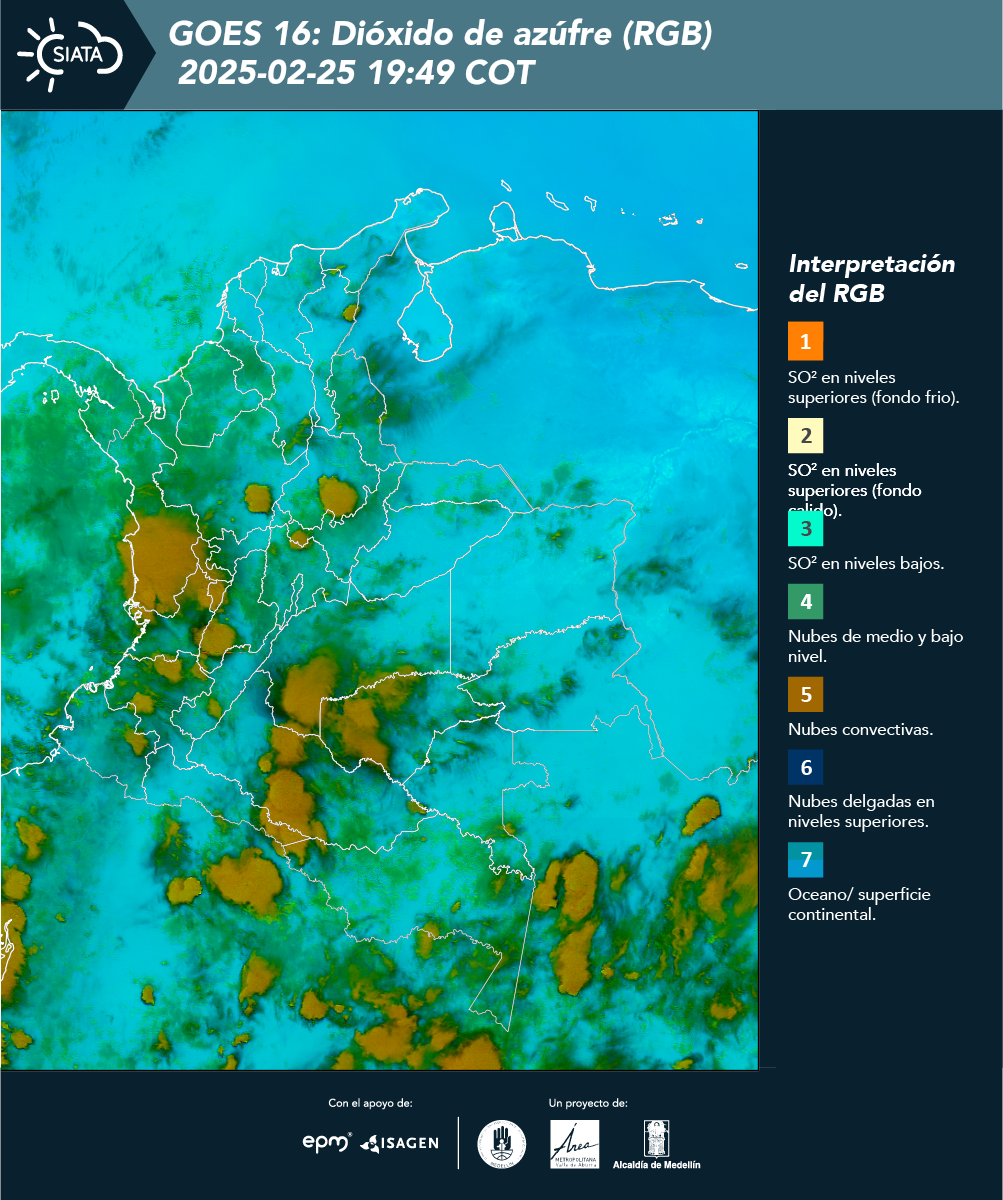Click the "Oceano/ superficie continental." label
The image size is (1003, 1200).
[x=859, y=904]
